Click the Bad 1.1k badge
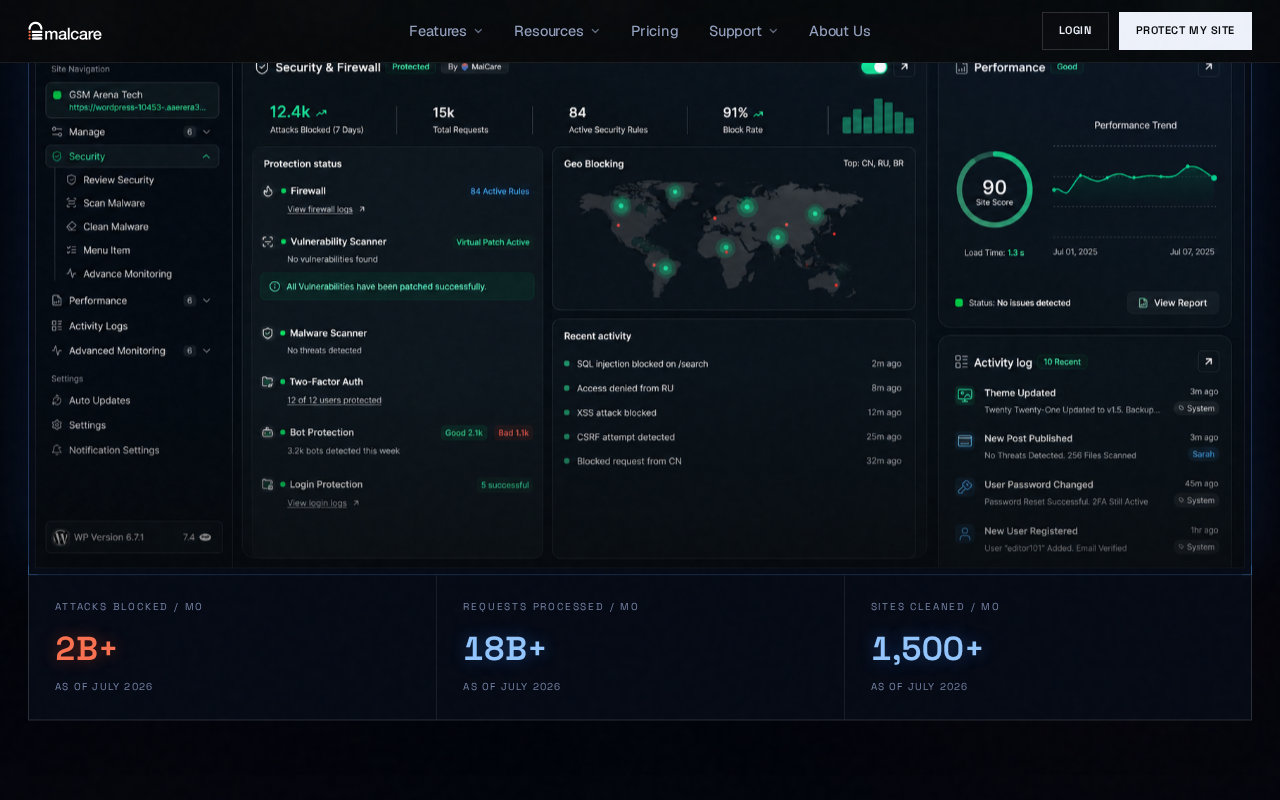1280x800 pixels. tap(513, 433)
